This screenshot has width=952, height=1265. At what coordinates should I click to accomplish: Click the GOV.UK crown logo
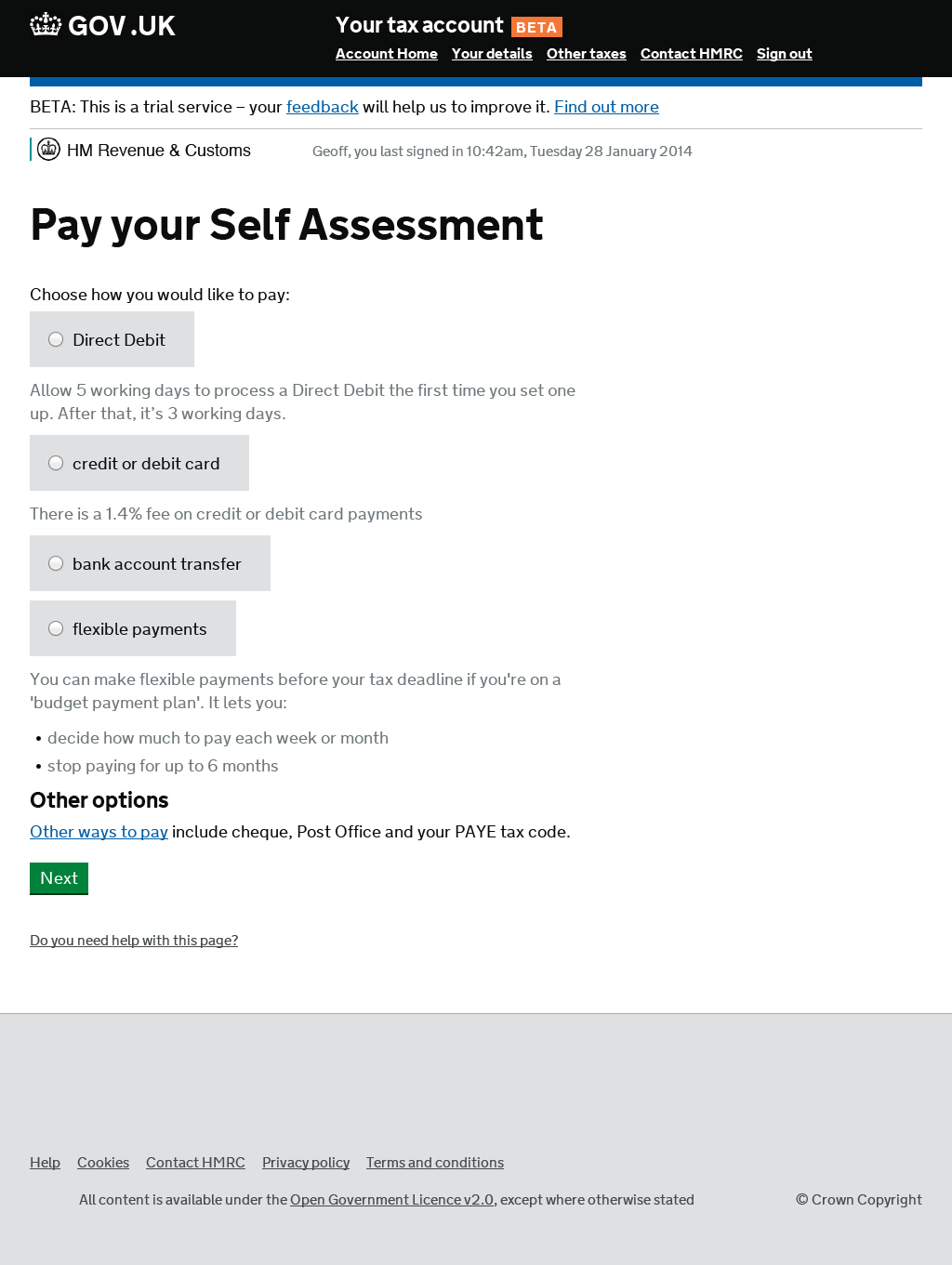[x=46, y=25]
